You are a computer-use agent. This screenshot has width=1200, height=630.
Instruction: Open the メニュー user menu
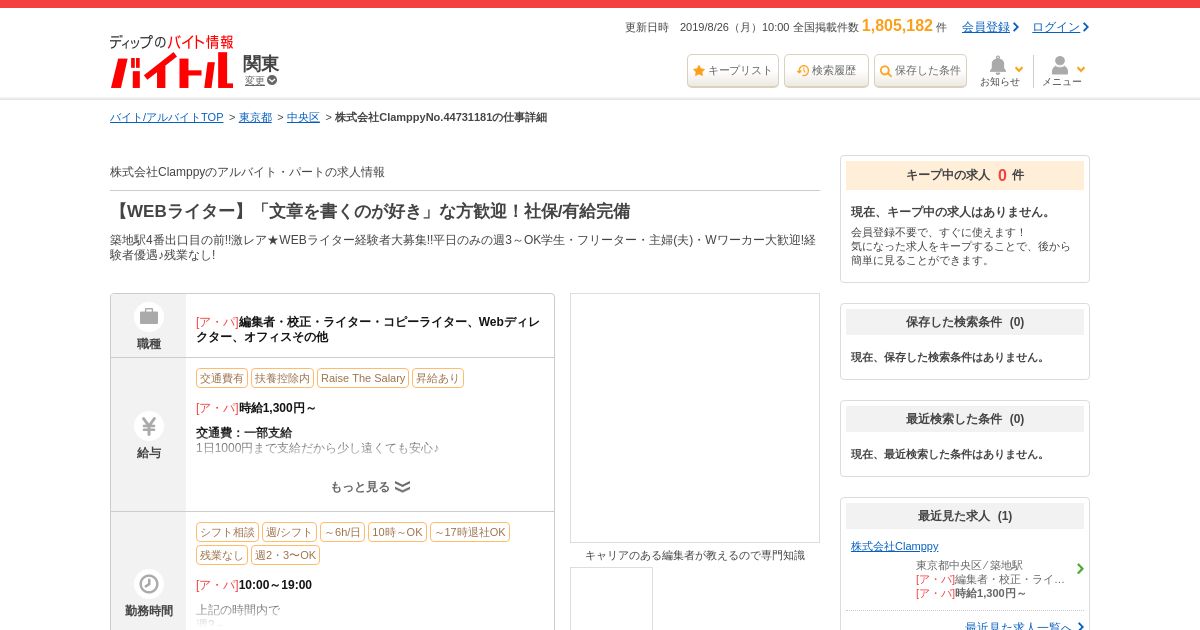(x=1062, y=71)
